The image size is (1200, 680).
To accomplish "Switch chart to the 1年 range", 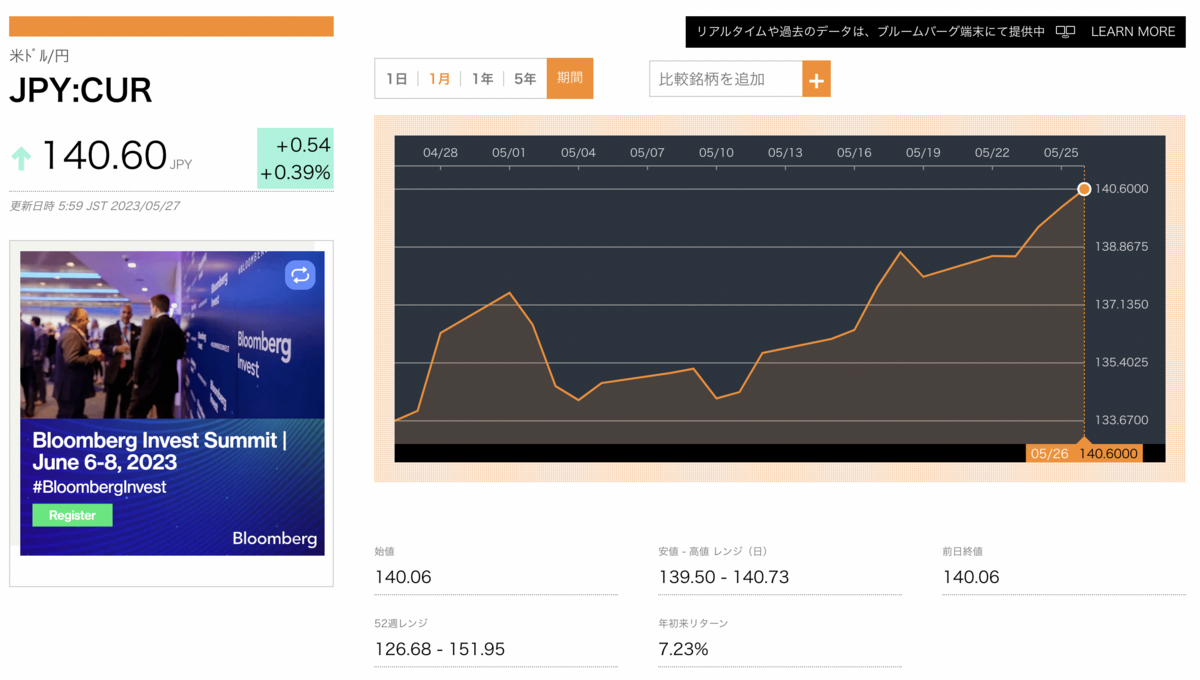I will tap(483, 79).
